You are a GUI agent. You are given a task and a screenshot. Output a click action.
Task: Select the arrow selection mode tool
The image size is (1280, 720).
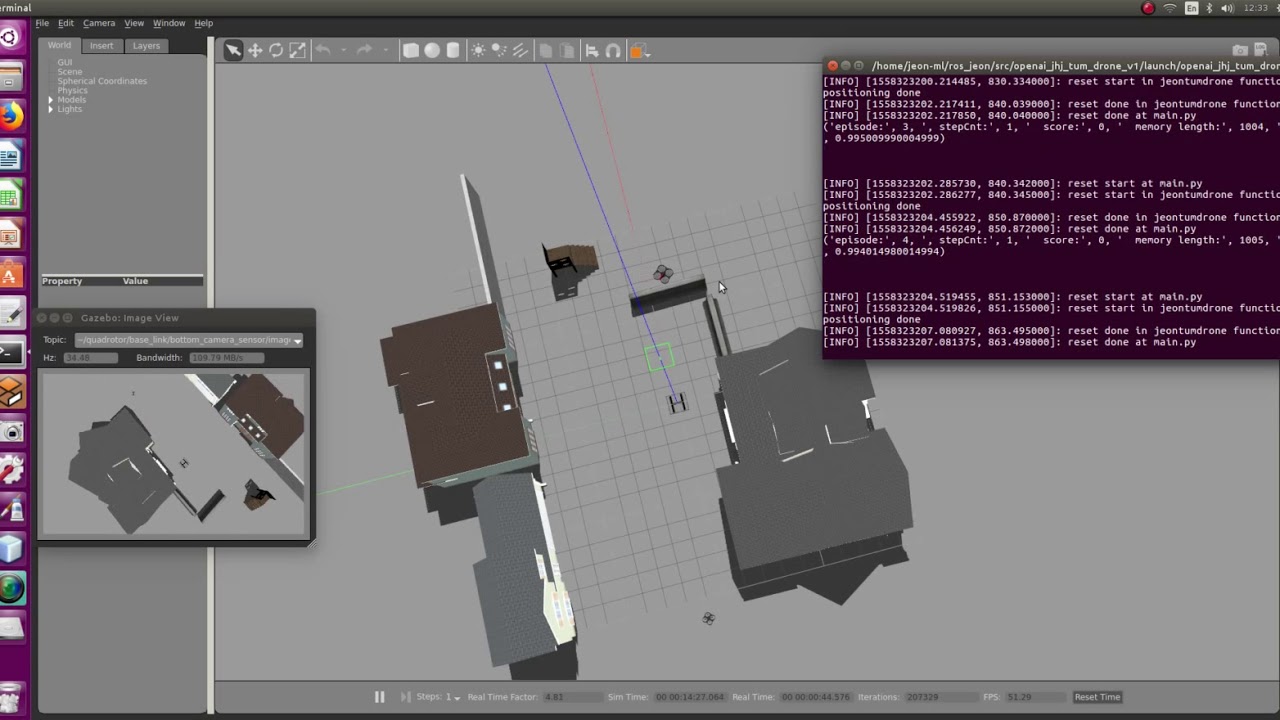click(233, 51)
